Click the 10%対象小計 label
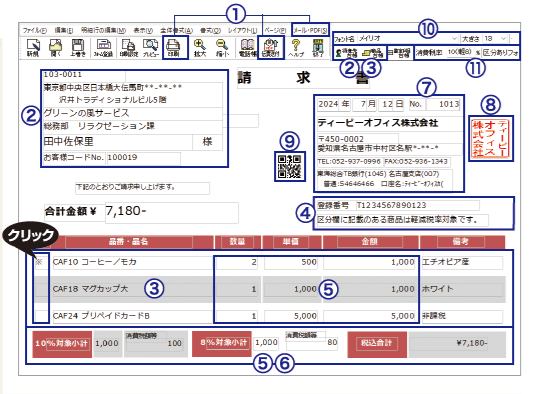This screenshot has width=537, height=394. coord(62,344)
